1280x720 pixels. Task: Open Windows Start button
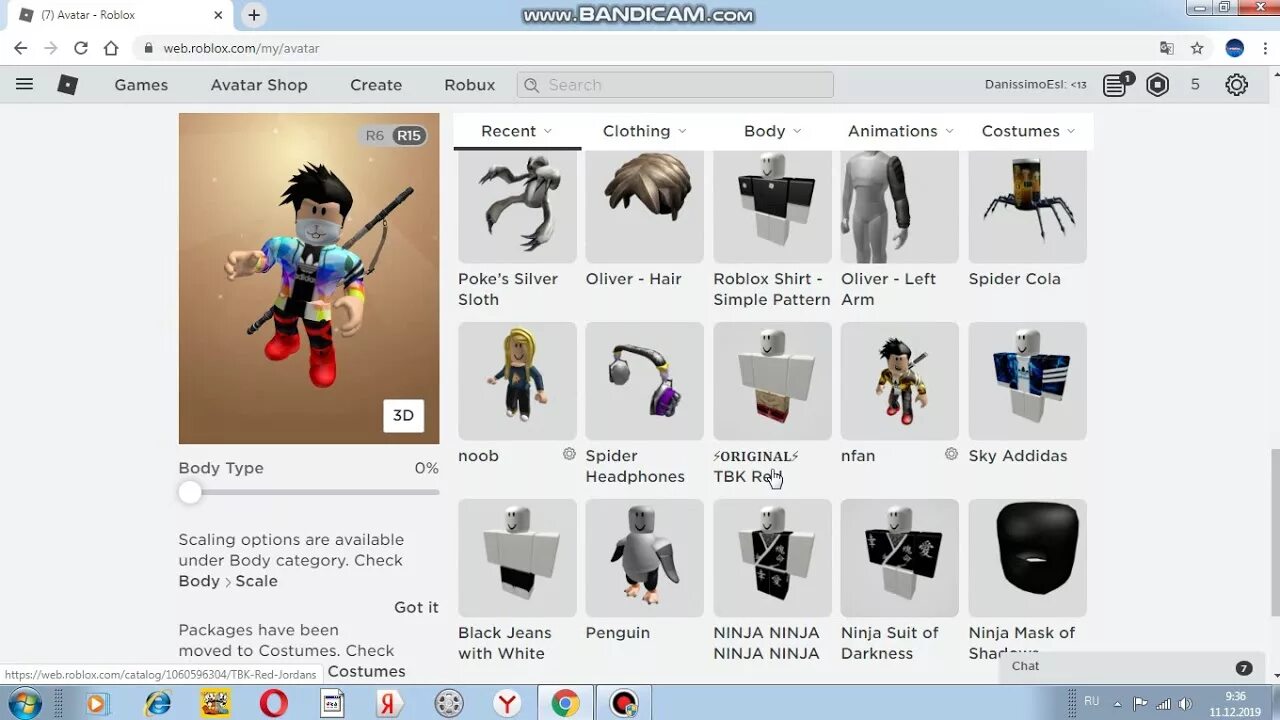(25, 703)
